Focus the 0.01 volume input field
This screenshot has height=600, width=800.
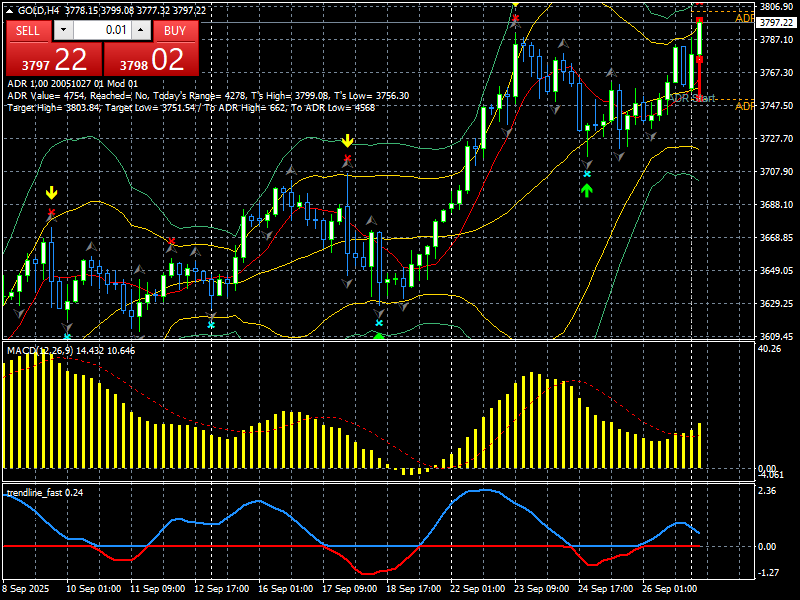tap(103, 30)
